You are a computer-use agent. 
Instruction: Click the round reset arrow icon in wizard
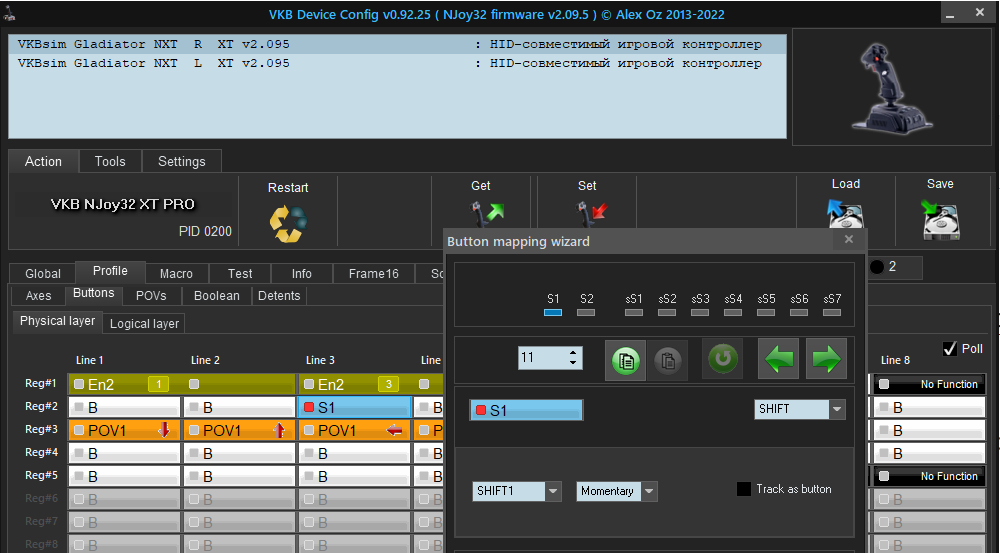723,358
